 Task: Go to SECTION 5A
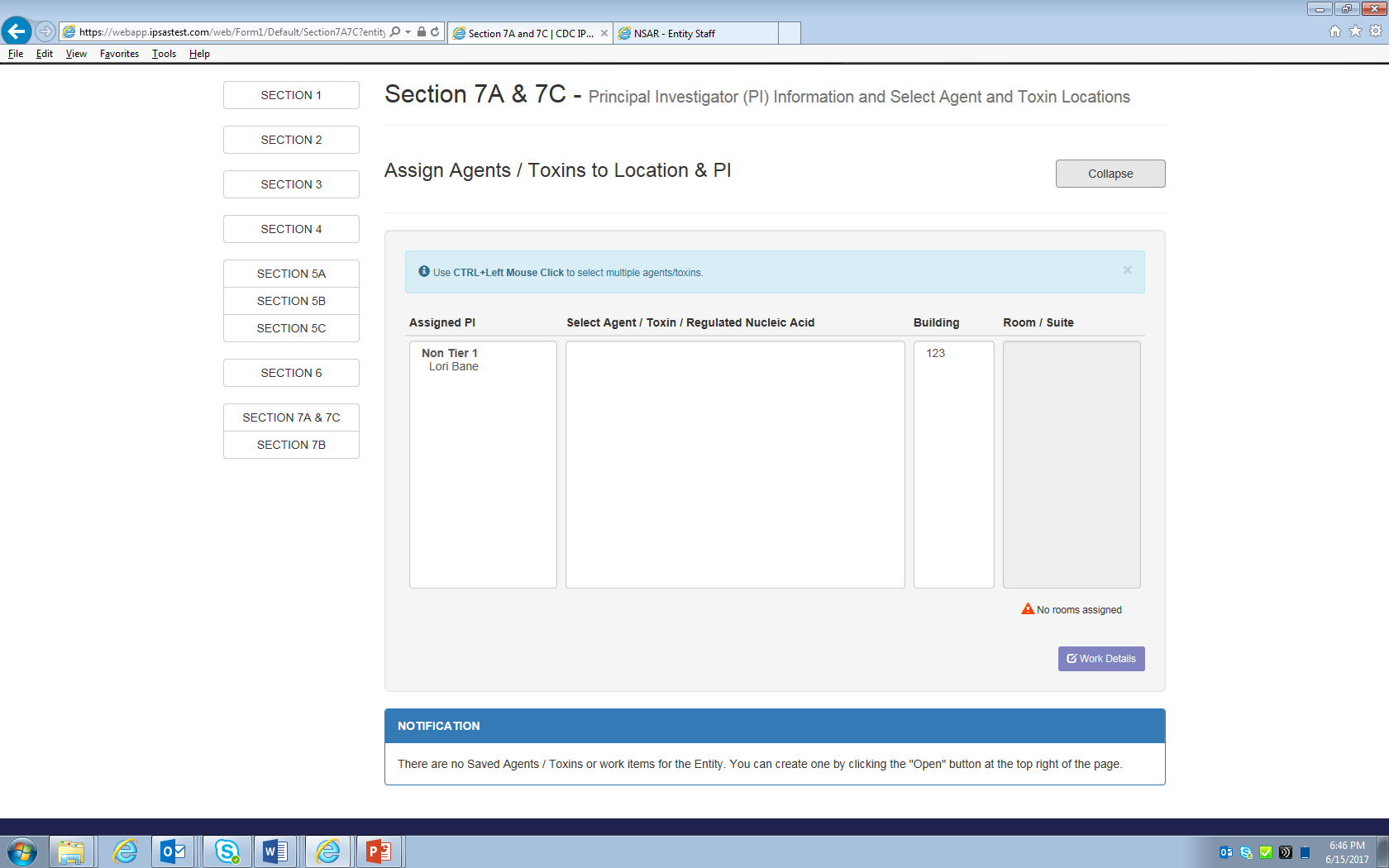(x=291, y=274)
